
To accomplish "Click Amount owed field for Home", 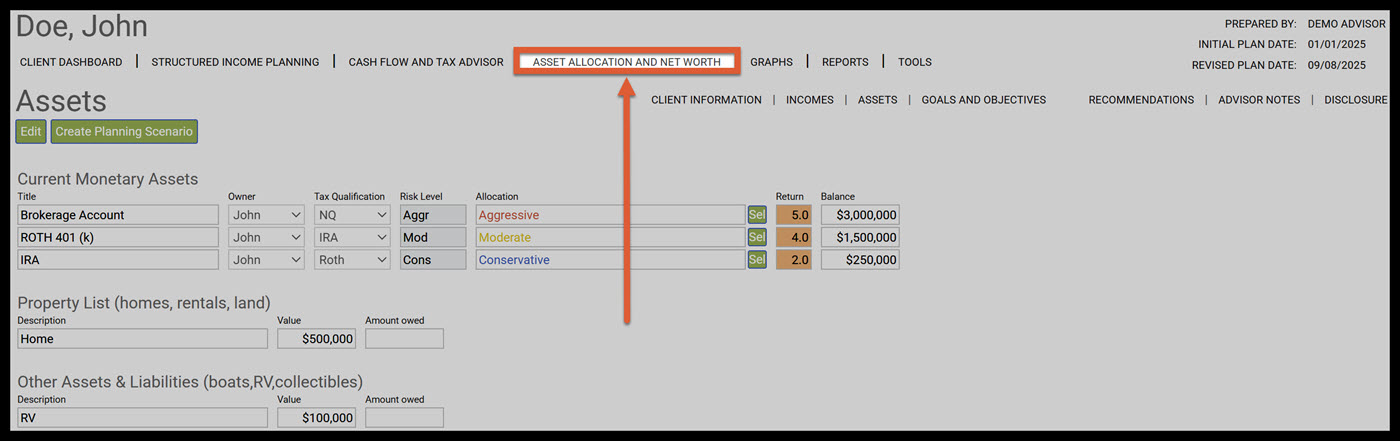I will (405, 339).
